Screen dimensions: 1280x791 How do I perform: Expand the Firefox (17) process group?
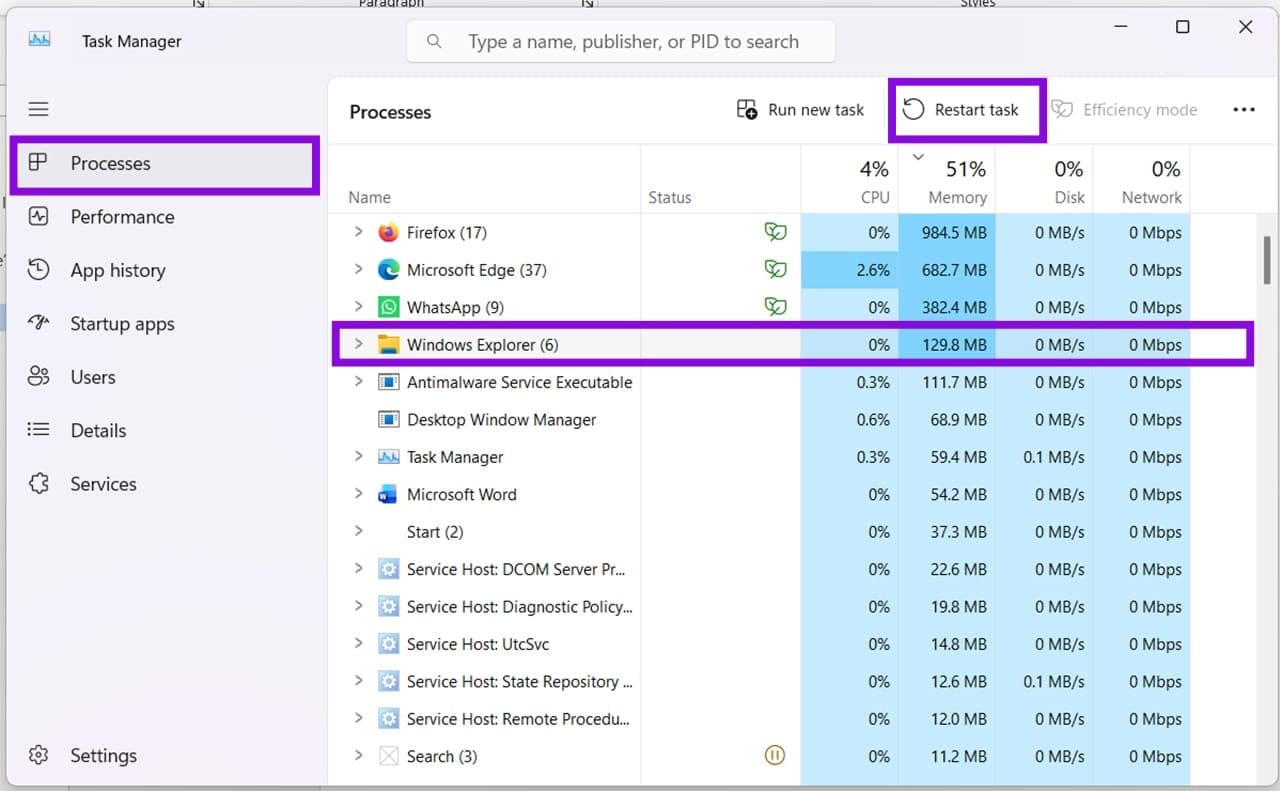[359, 232]
